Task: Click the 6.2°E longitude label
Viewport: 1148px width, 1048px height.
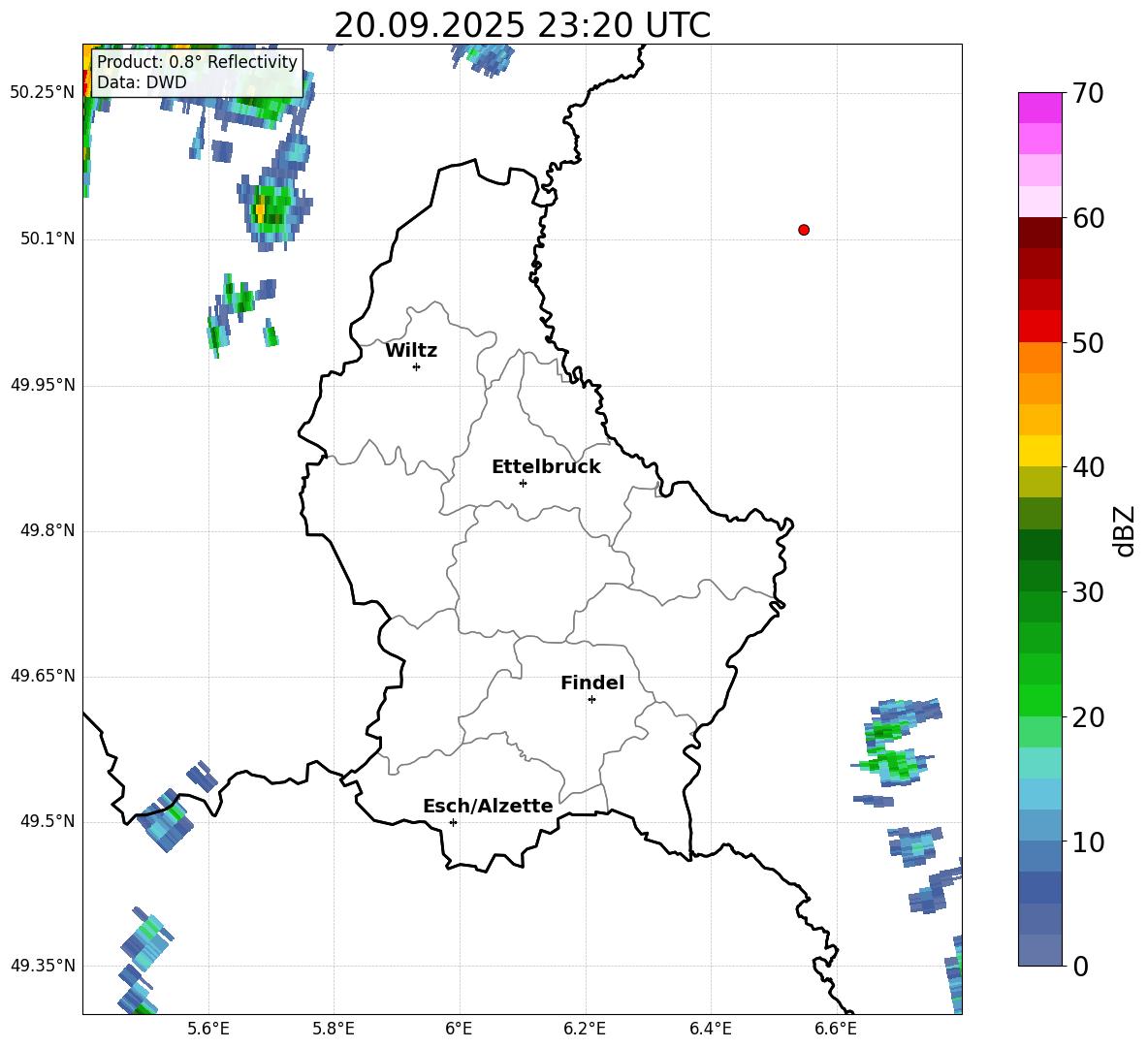Action: tap(585, 1029)
